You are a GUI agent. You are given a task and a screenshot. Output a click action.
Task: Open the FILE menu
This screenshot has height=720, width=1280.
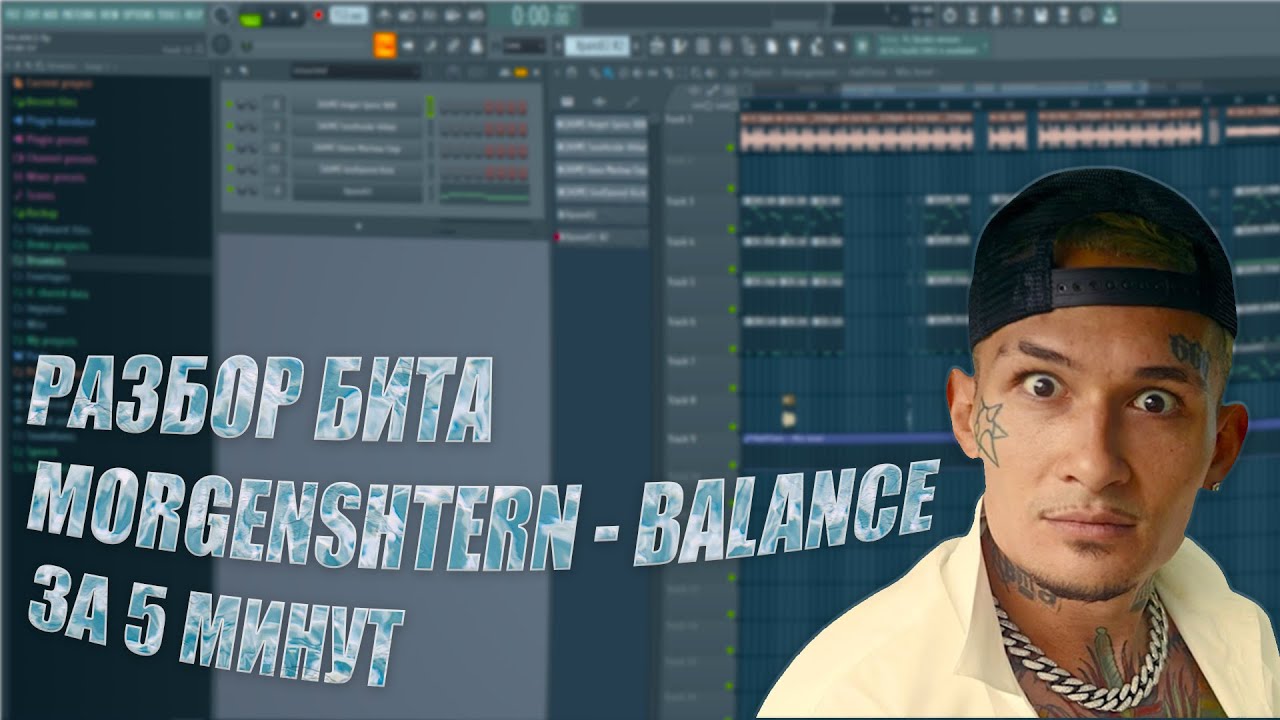coord(10,15)
